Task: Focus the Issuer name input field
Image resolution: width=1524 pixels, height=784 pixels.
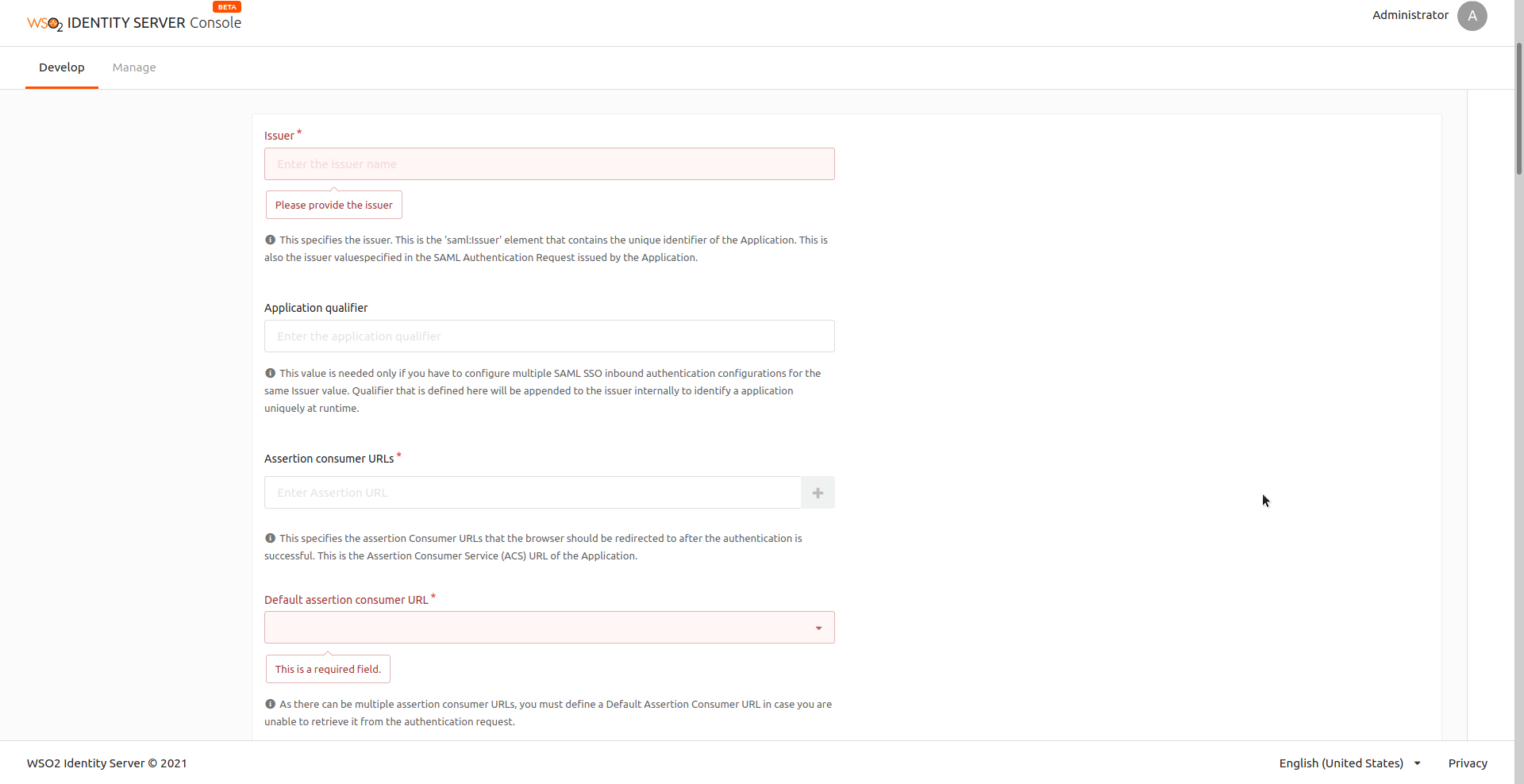Action: click(549, 164)
